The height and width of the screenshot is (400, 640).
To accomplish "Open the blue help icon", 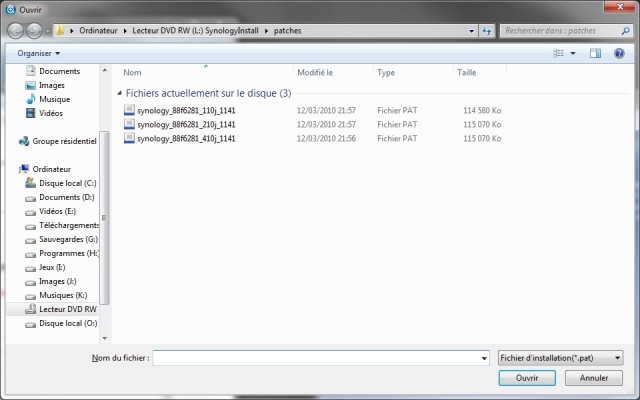I will [619, 53].
